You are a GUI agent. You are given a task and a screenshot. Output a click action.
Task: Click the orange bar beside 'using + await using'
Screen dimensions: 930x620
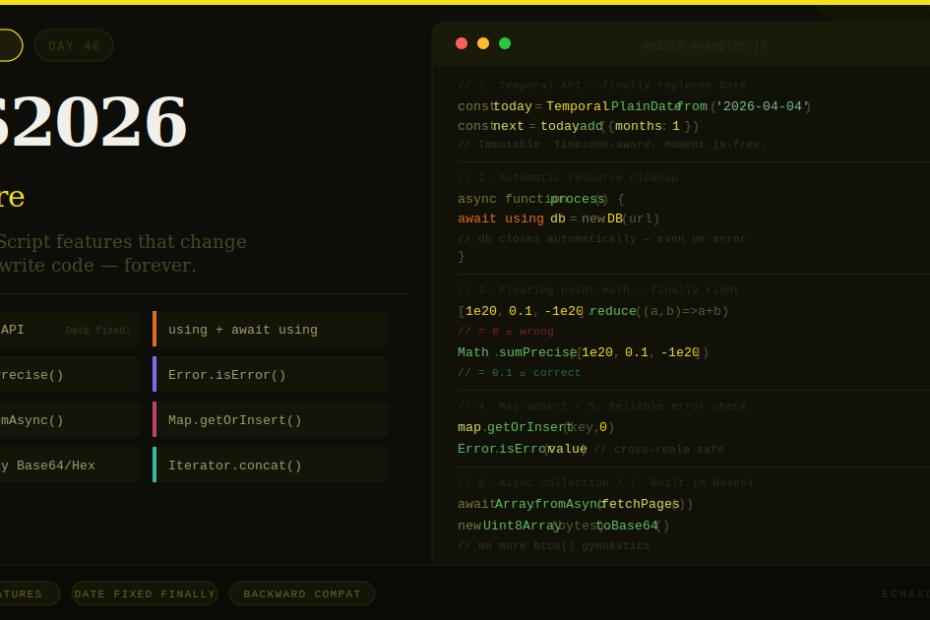154,329
